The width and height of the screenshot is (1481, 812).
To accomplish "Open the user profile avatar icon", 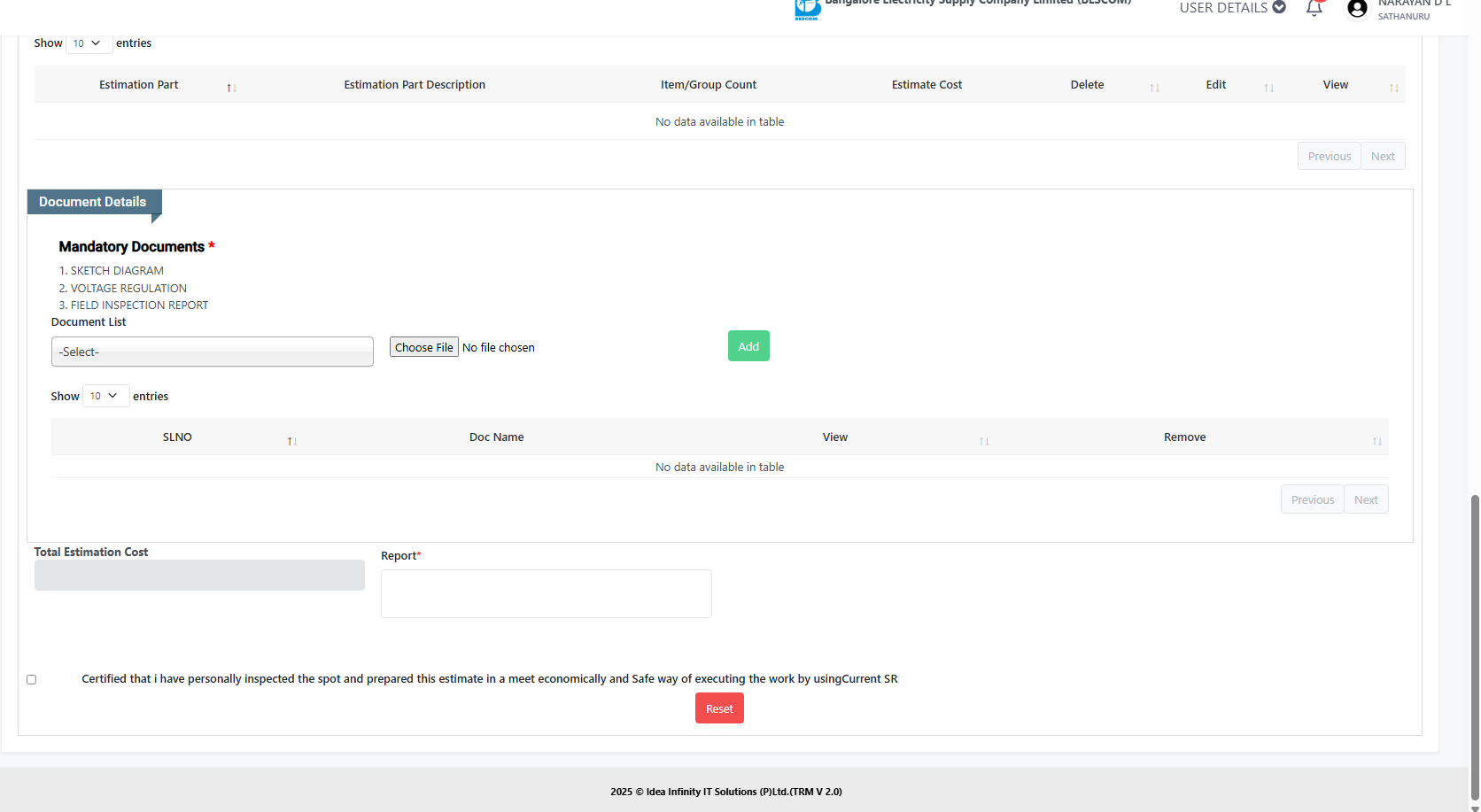I will 1357,9.
